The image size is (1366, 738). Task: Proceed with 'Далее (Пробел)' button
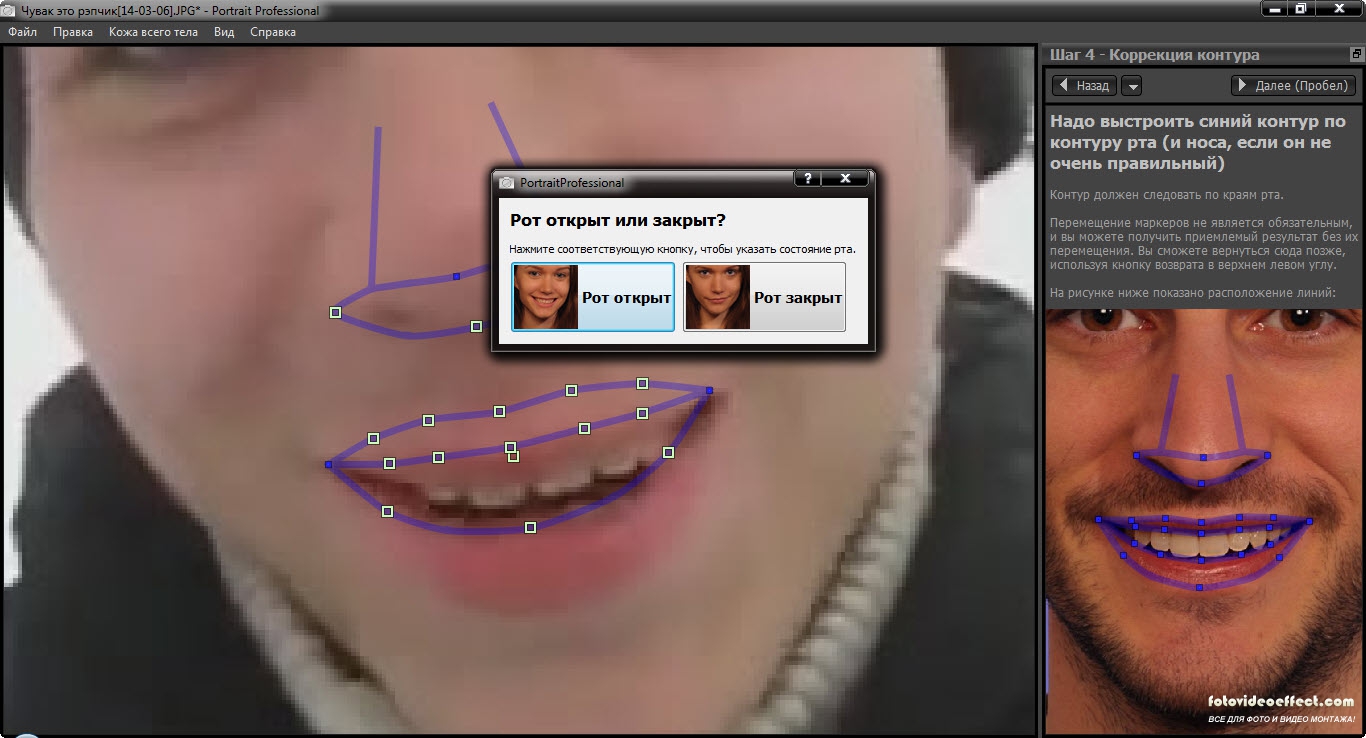[x=1294, y=86]
